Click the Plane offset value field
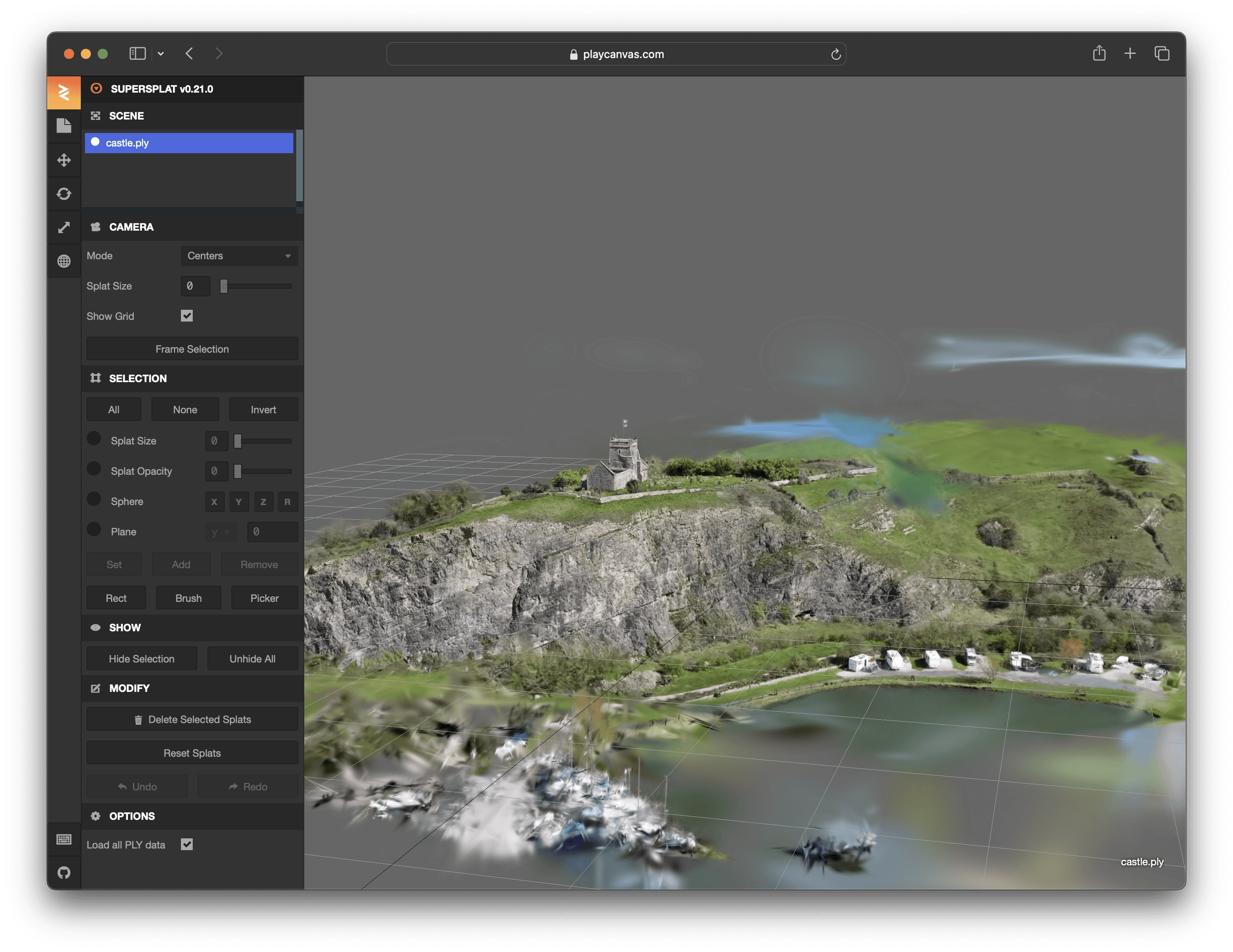 coord(273,532)
